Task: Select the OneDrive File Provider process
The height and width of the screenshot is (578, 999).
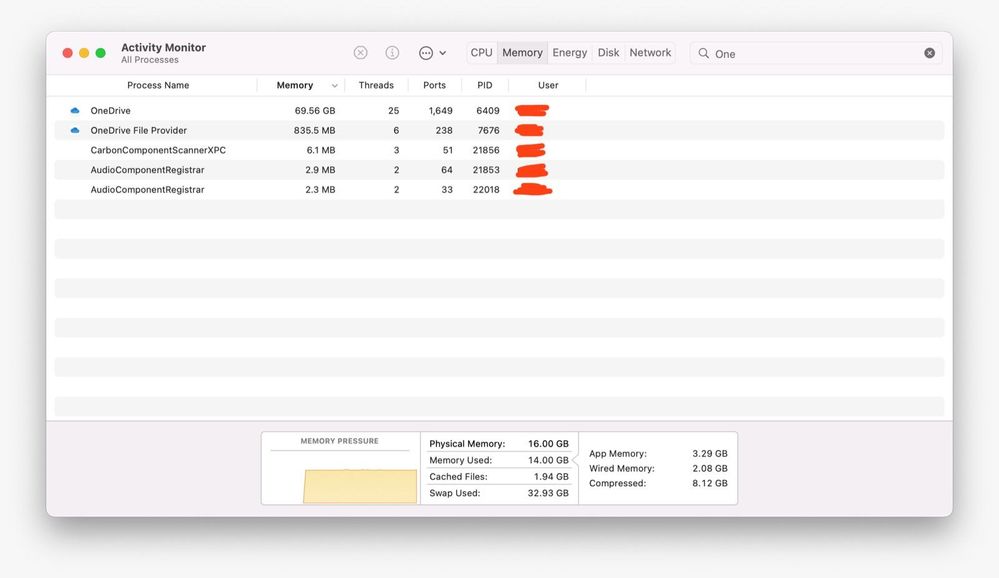Action: [500, 130]
